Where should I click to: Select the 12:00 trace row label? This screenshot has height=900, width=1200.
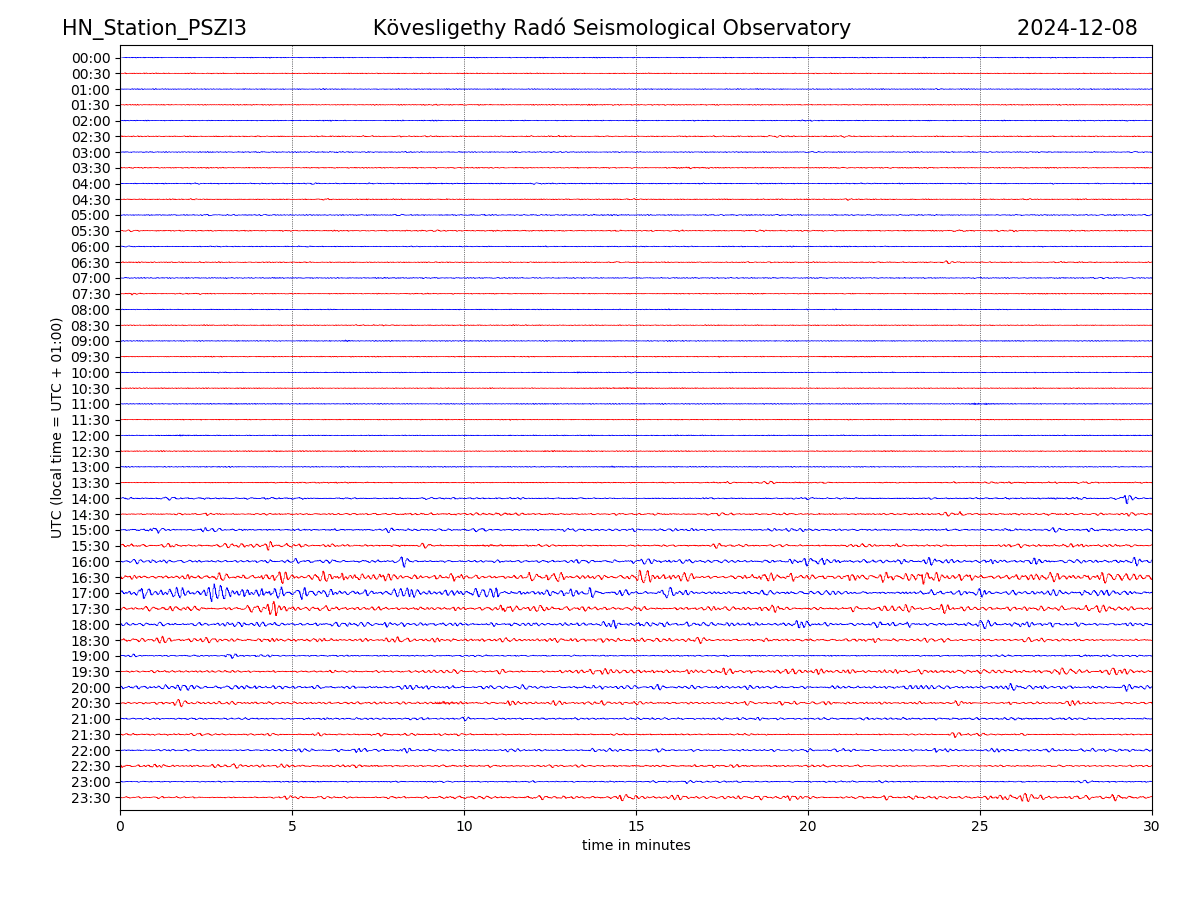pyautogui.click(x=91, y=436)
